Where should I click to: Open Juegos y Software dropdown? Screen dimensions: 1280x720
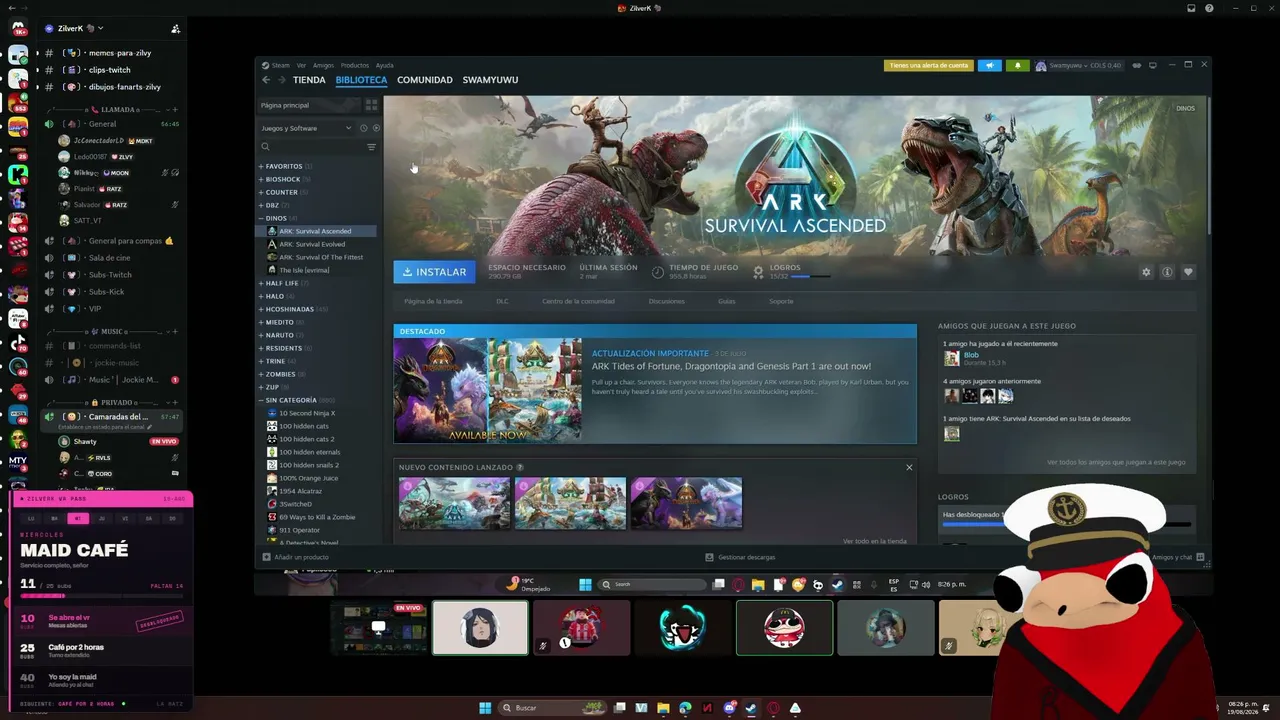pos(306,128)
